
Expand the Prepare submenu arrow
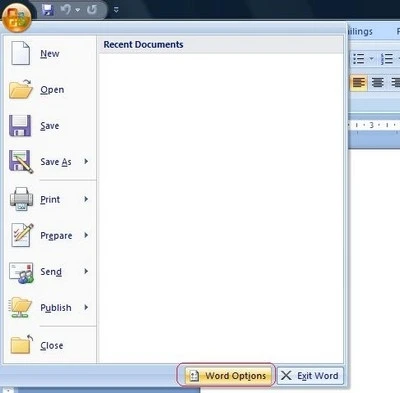pos(86,235)
